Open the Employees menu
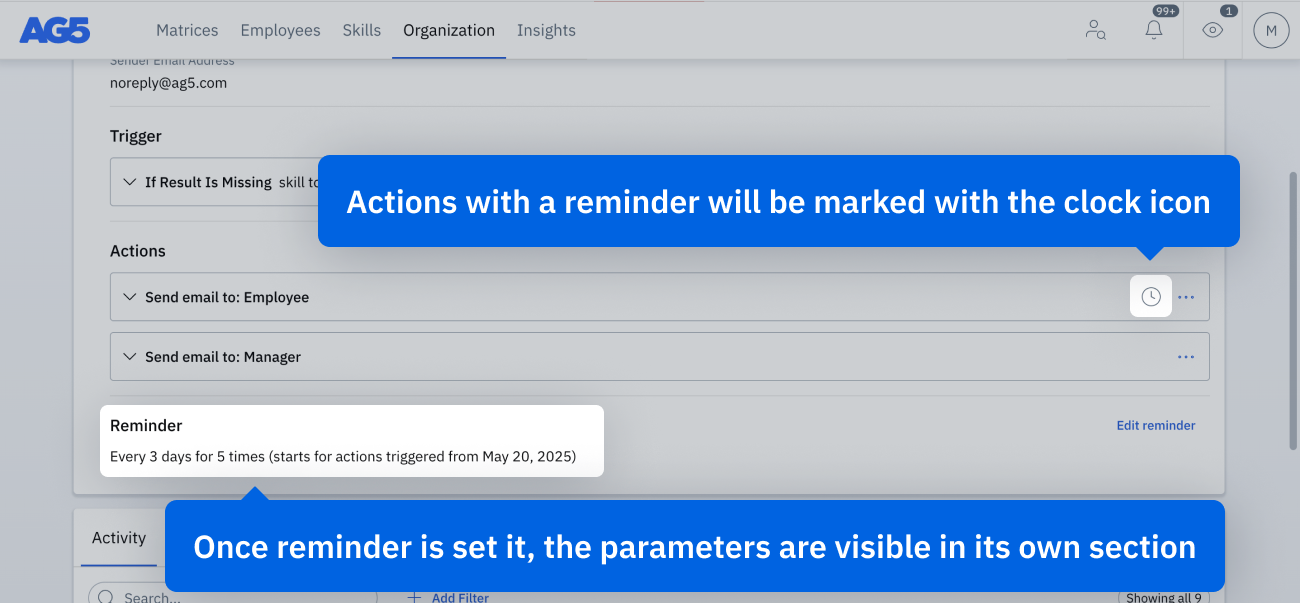 [280, 30]
